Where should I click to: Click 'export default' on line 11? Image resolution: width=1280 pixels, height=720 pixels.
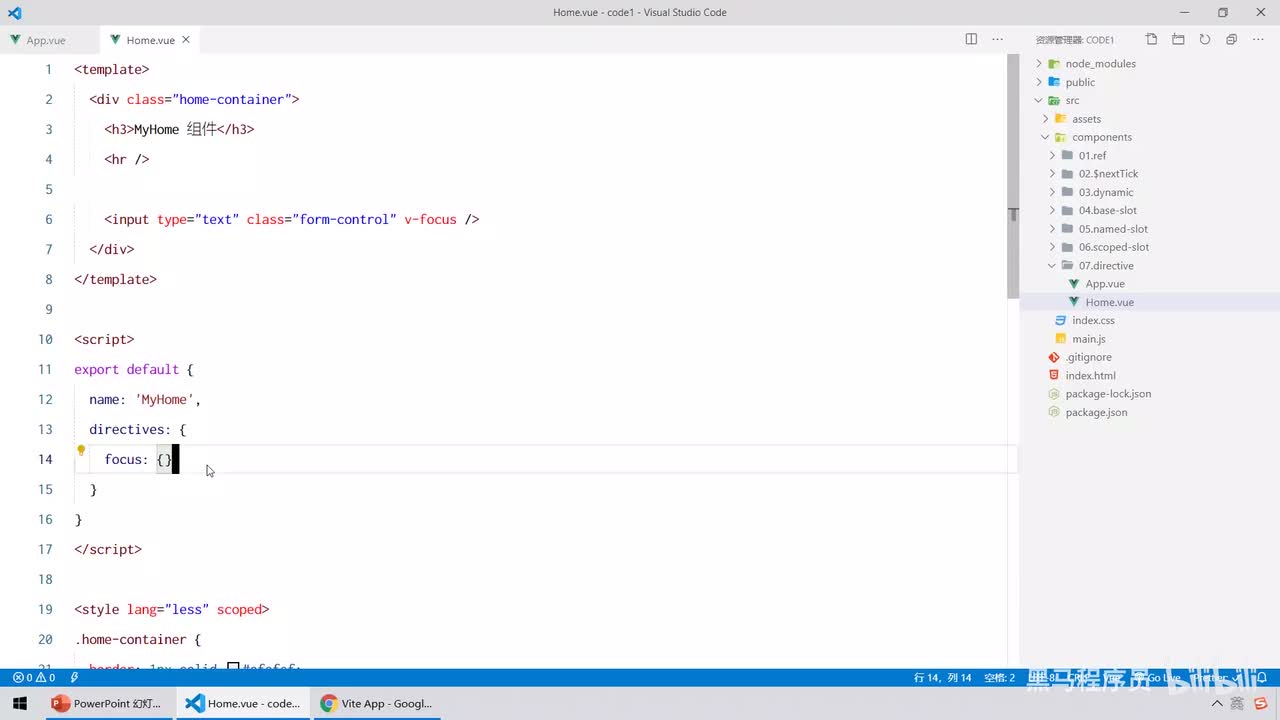[x=126, y=369]
